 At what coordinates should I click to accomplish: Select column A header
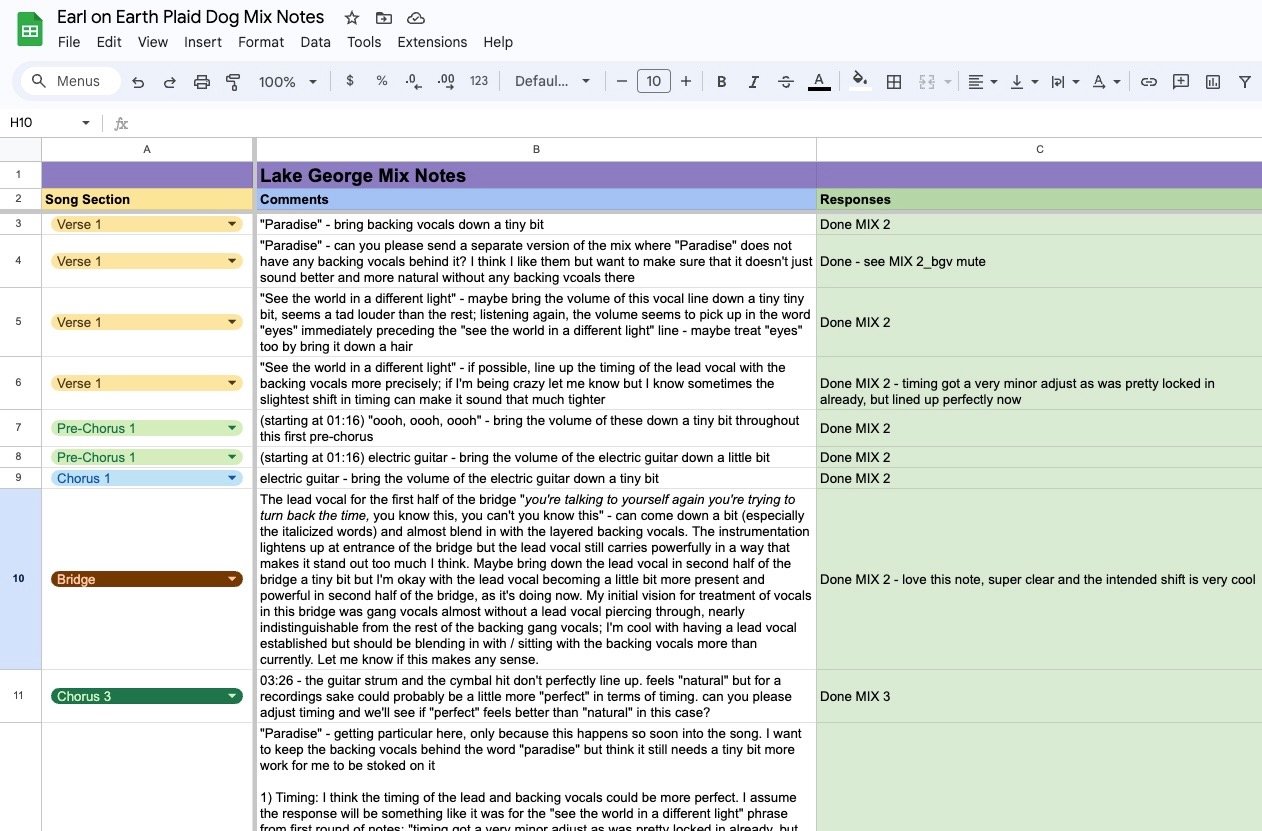point(147,149)
